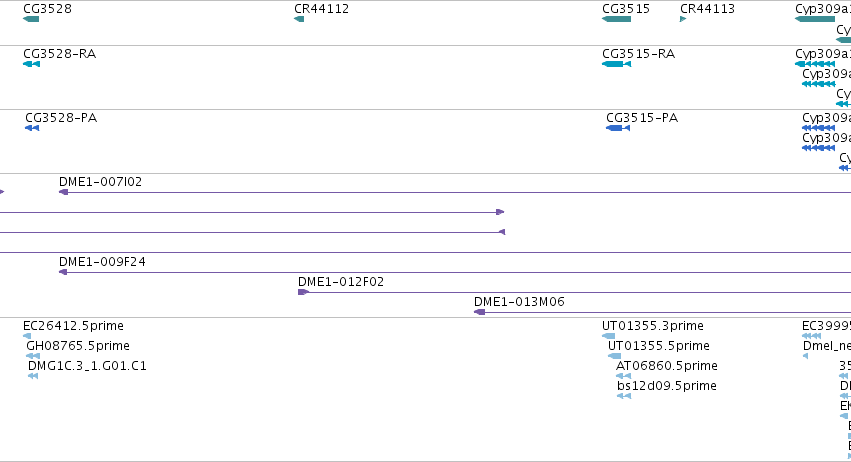The image size is (851, 462).
Task: Click the EC26412.5prime label
Action: pos(73,326)
